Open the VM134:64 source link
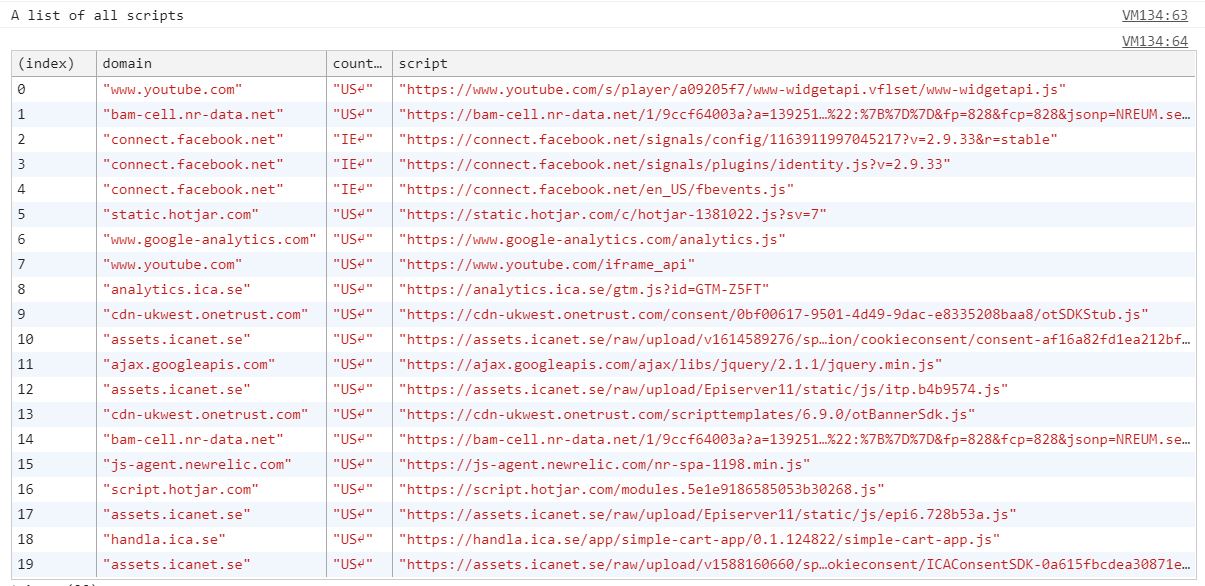This screenshot has height=586, width=1205. pos(1155,41)
